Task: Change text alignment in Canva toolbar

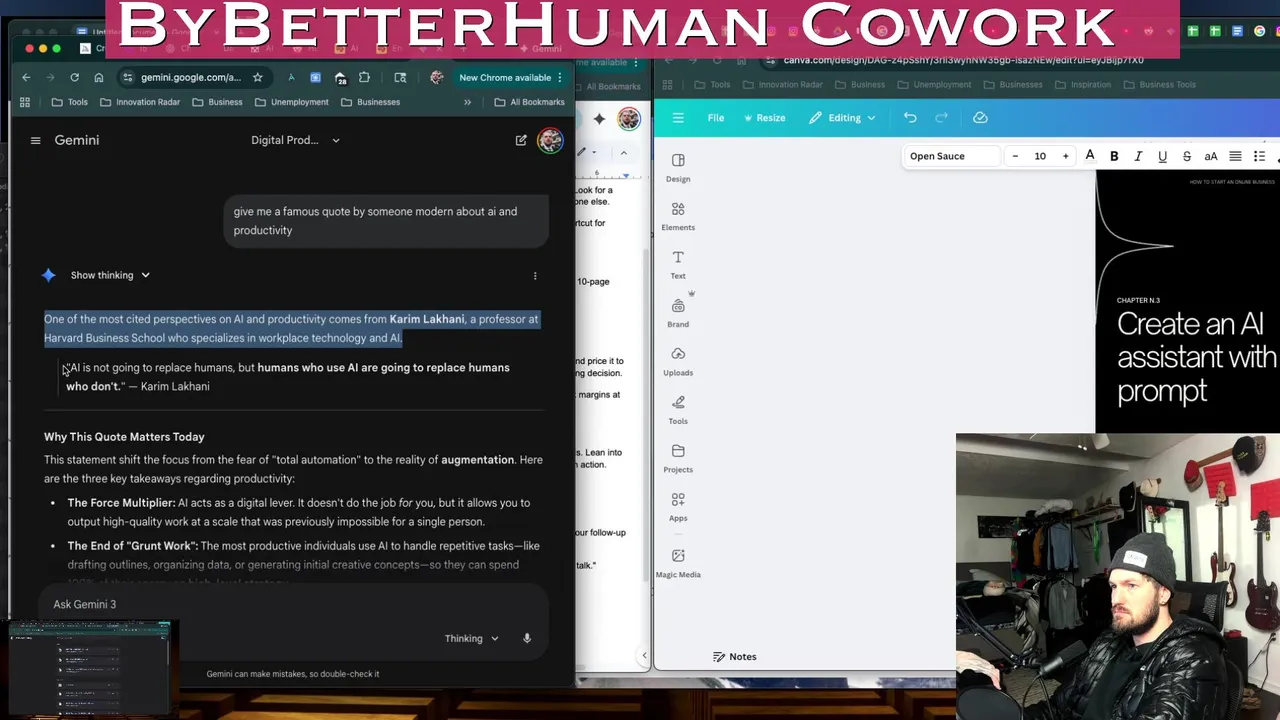Action: (1235, 156)
